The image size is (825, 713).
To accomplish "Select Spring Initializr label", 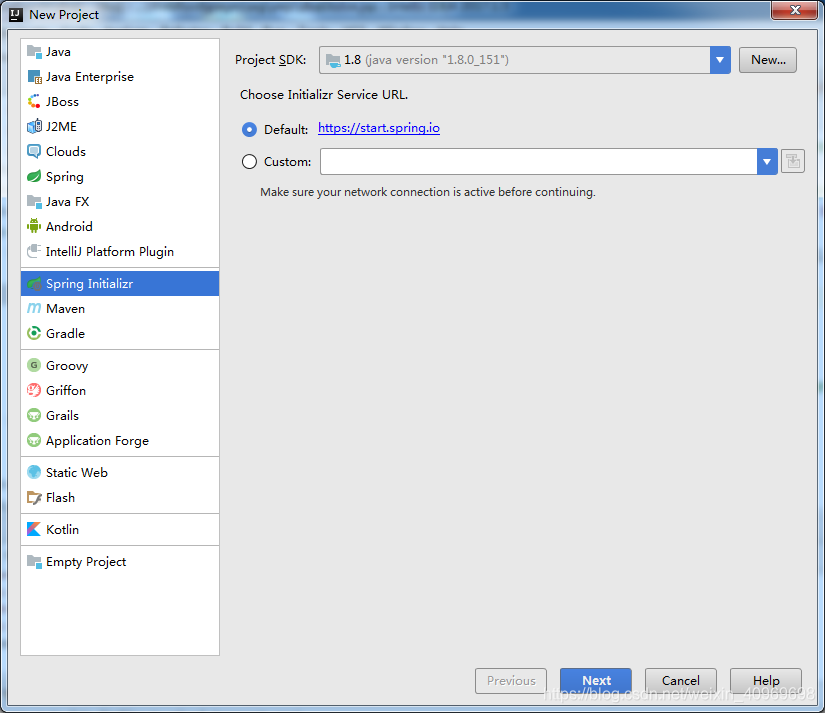I will pyautogui.click(x=89, y=284).
